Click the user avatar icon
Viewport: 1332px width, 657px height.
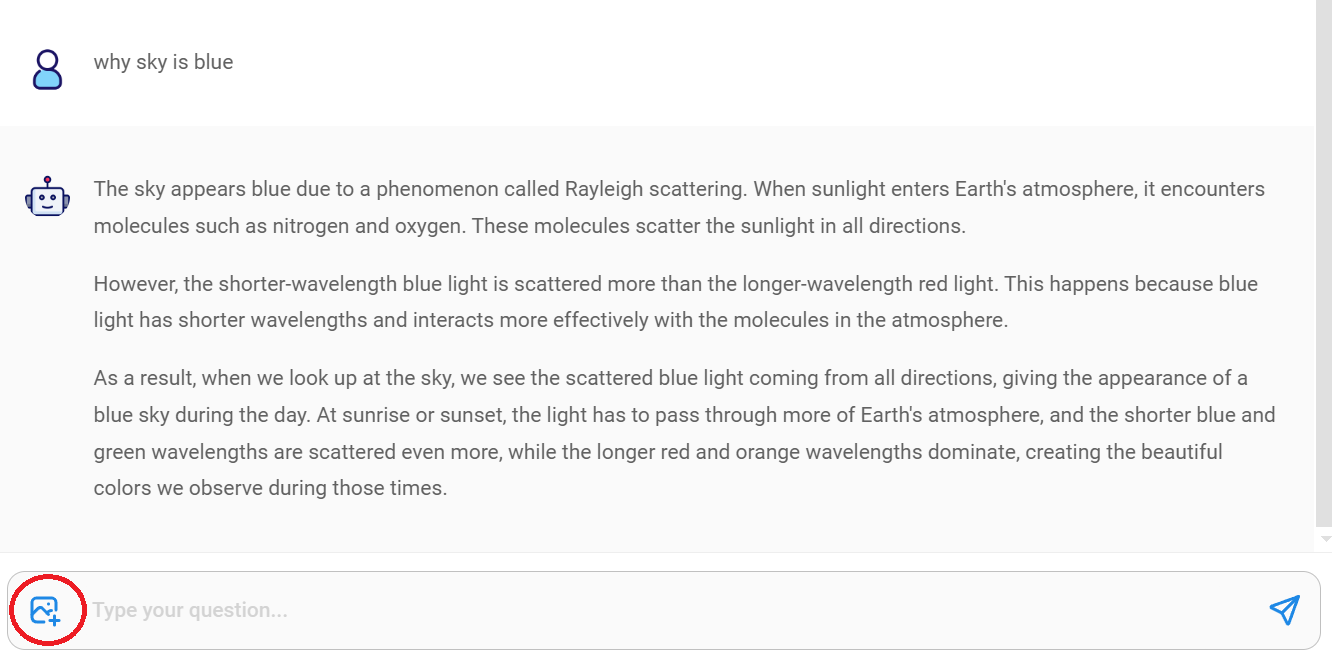point(47,70)
